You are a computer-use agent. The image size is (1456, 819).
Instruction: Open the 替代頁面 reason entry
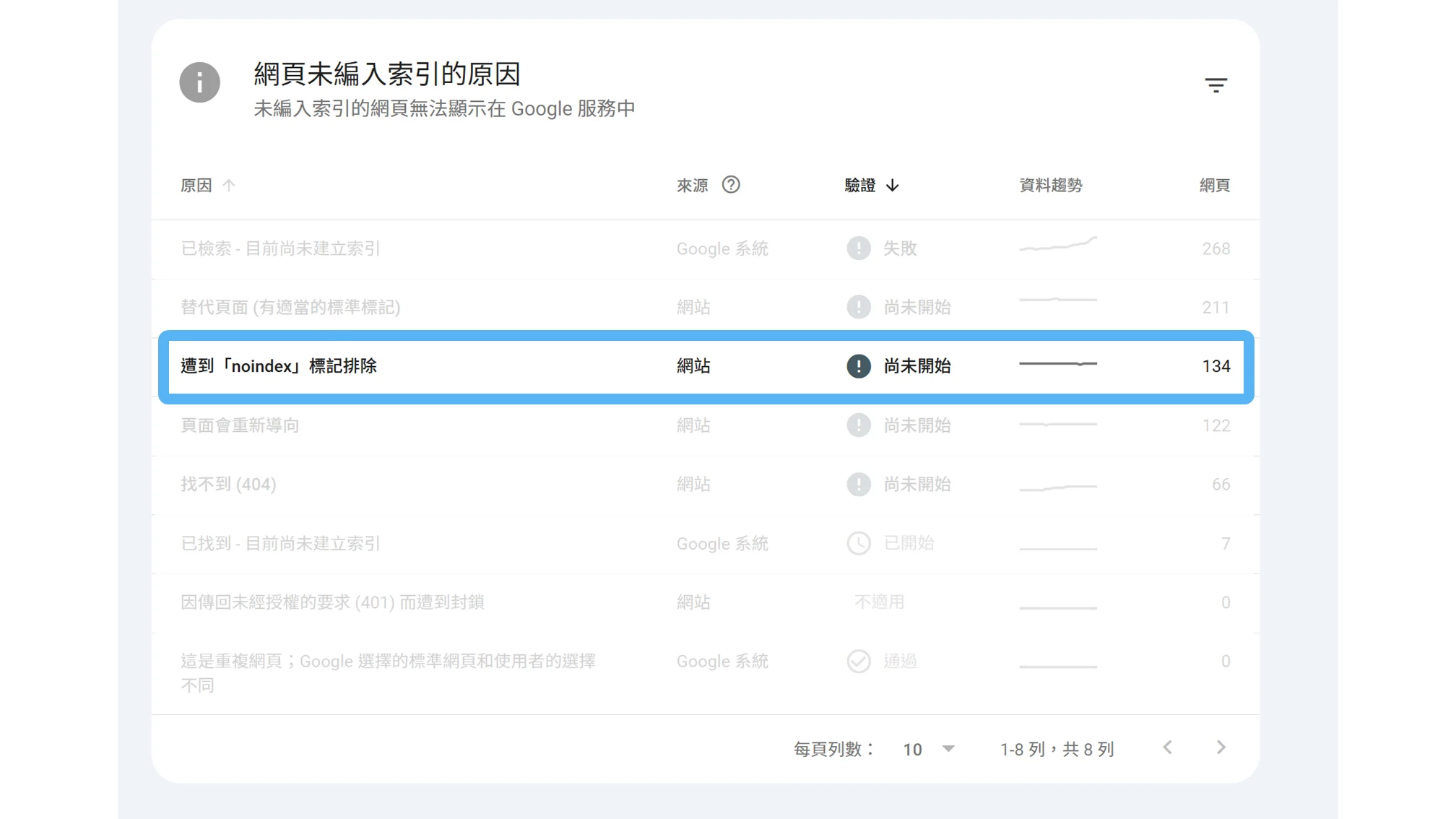[291, 306]
